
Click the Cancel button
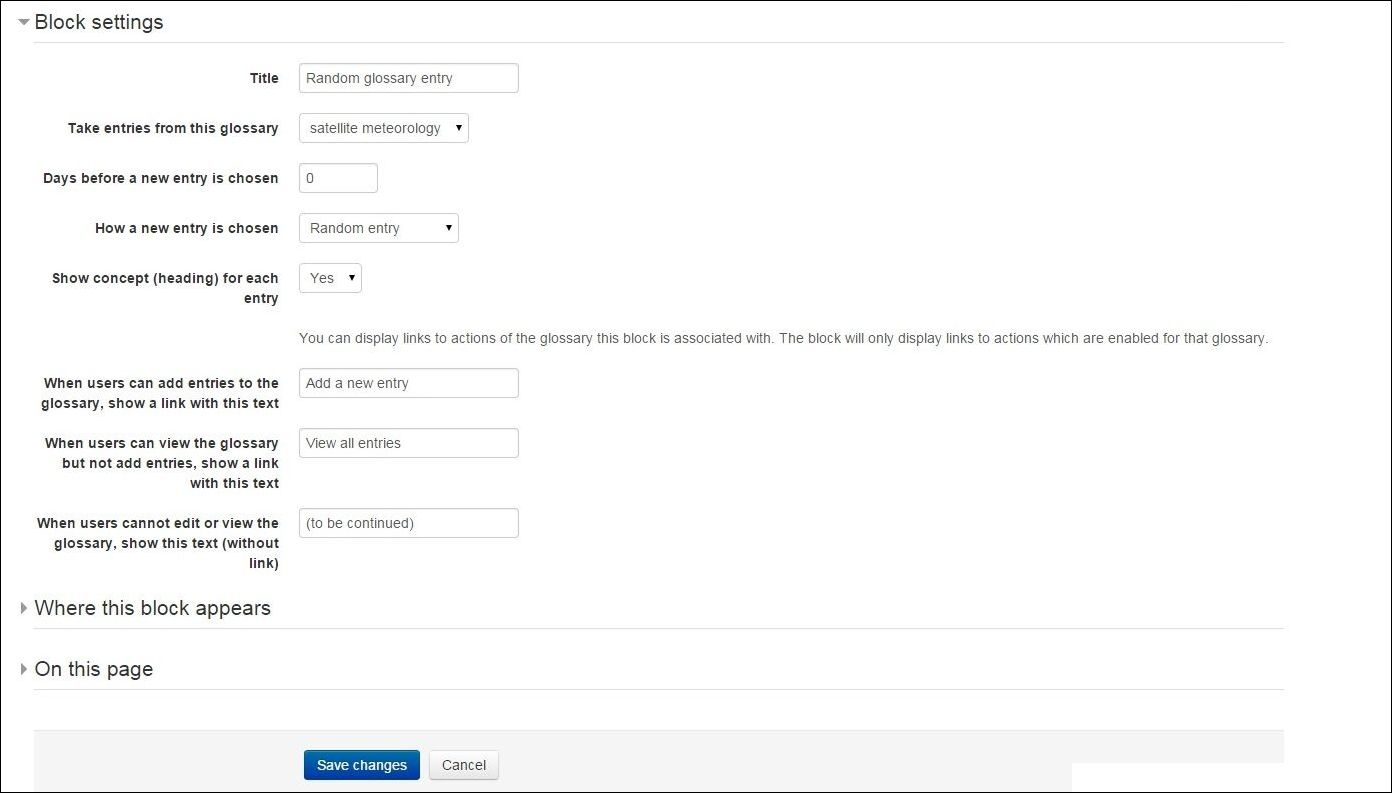464,765
